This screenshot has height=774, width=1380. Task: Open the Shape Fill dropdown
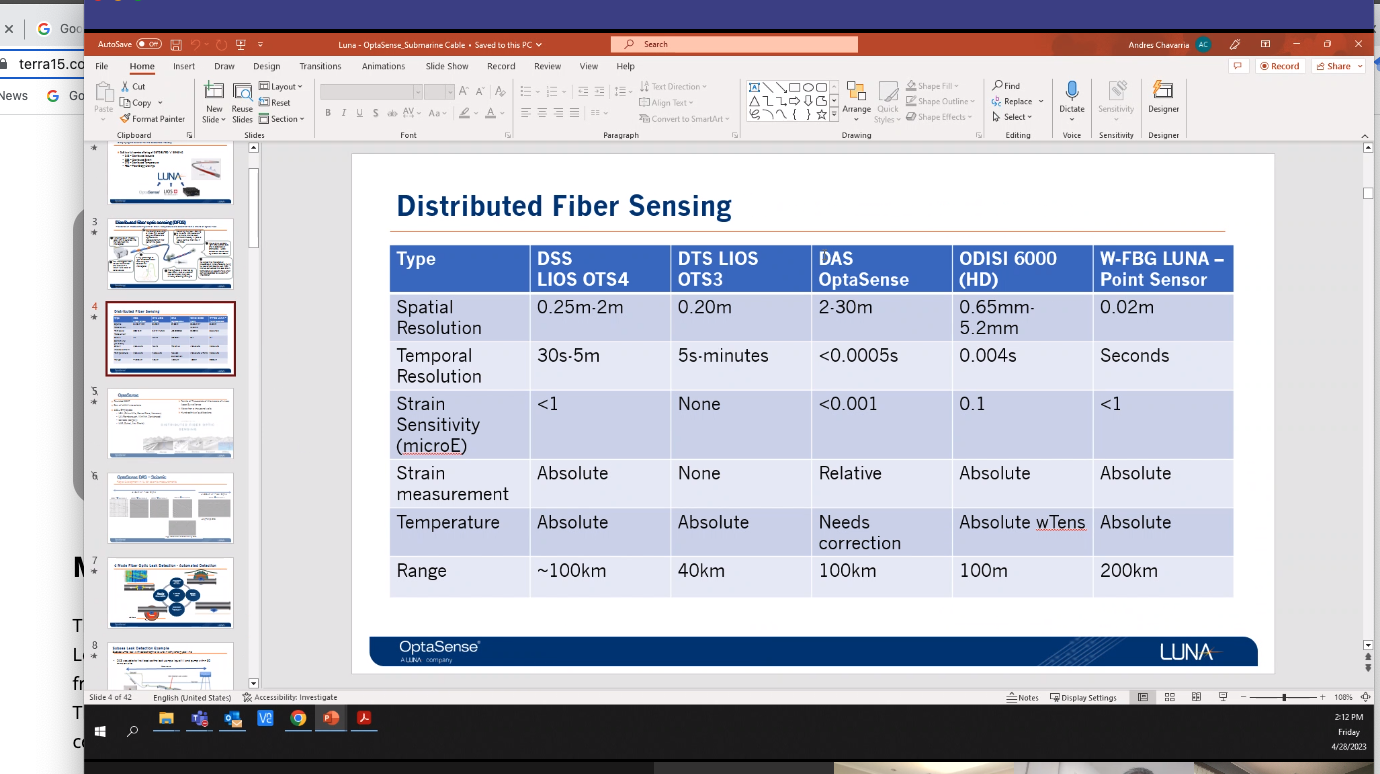pos(932,86)
